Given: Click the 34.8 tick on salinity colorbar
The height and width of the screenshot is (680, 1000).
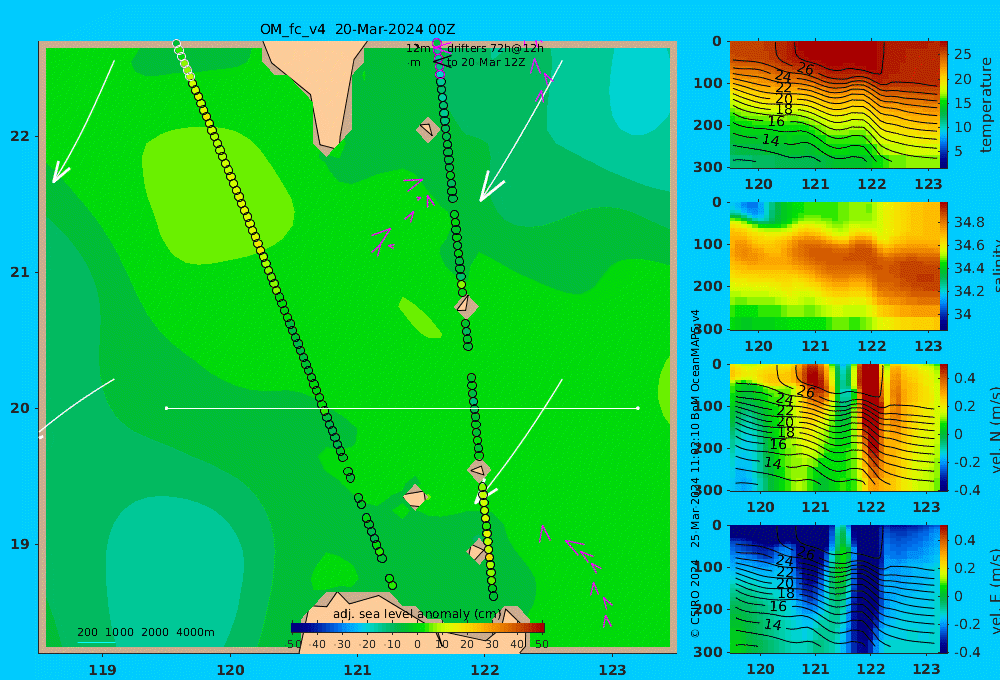Looking at the screenshot, I should click(969, 223).
